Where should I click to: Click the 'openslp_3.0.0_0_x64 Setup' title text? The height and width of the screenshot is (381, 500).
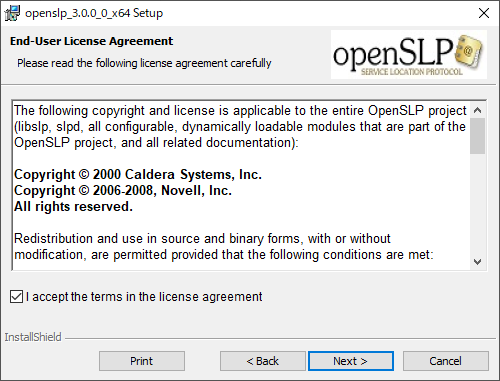[x=94, y=13]
